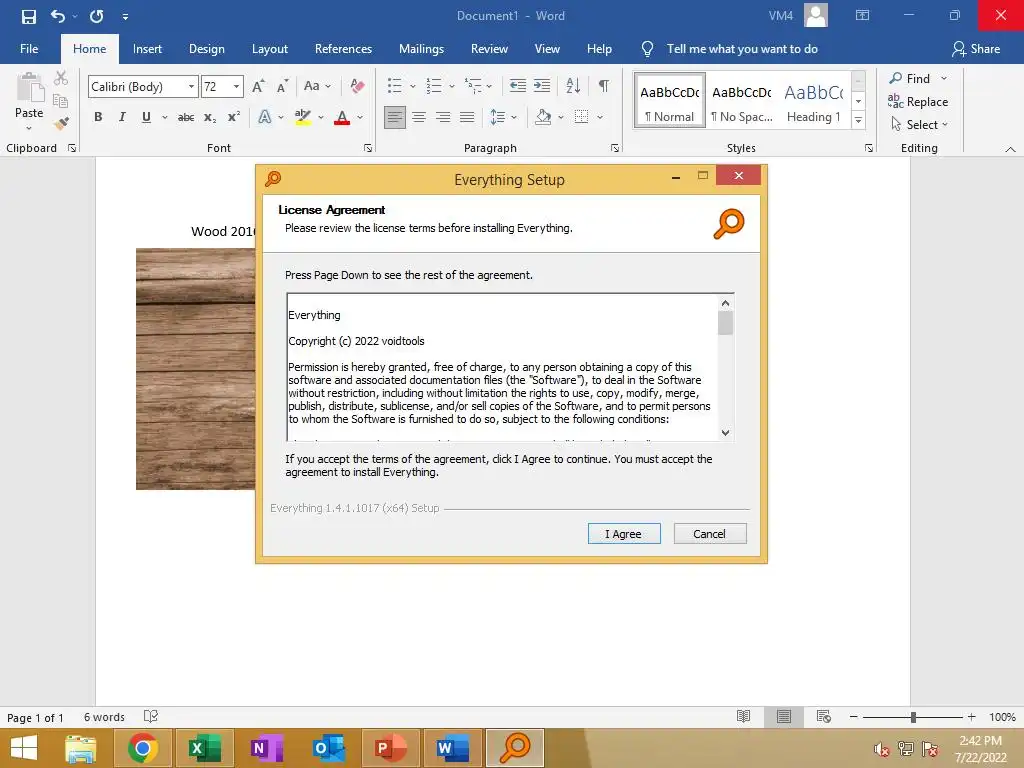
Task: Open the font color red A swatch
Action: [342, 118]
